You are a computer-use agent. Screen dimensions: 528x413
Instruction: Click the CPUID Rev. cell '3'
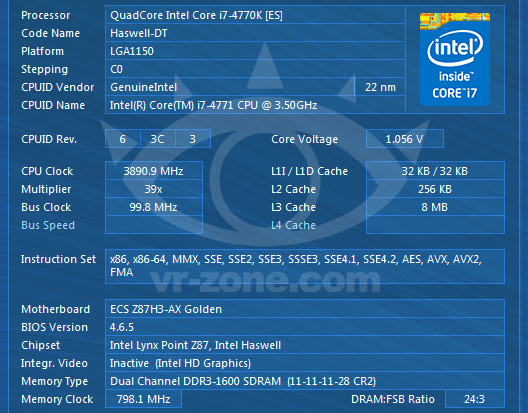click(193, 139)
